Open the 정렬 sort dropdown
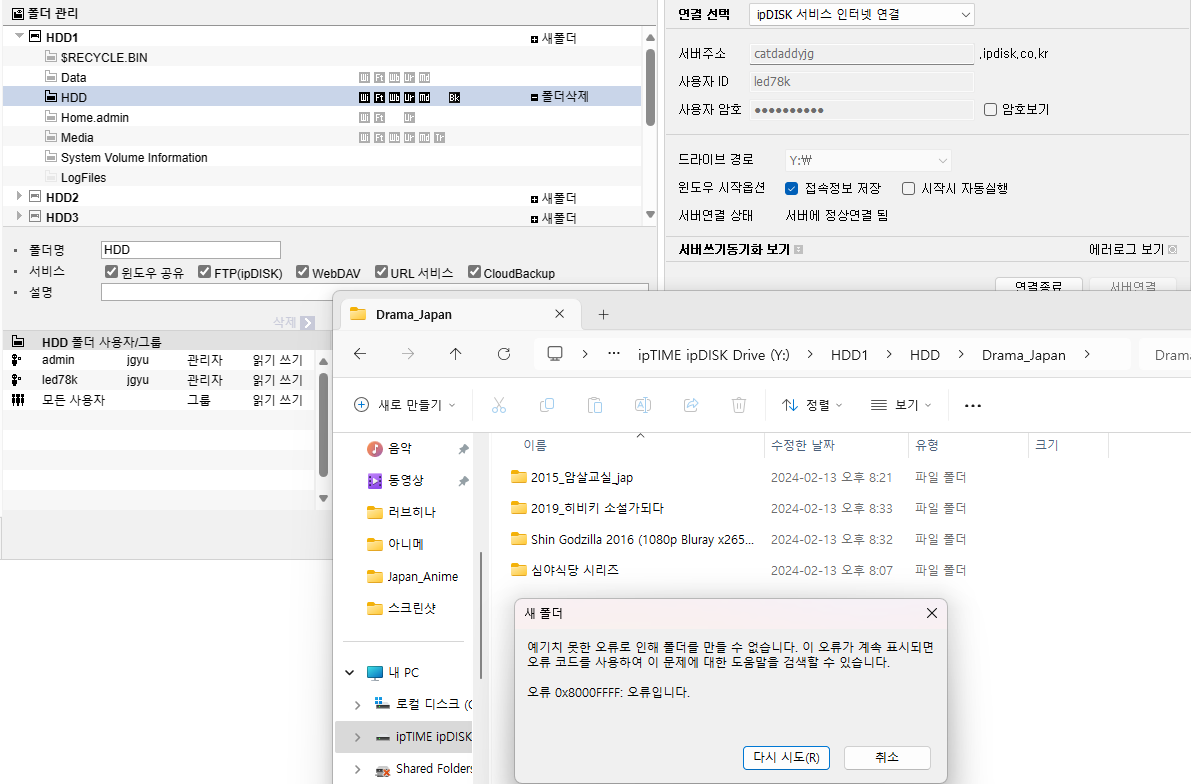This screenshot has height=784, width=1191. pyautogui.click(x=812, y=405)
